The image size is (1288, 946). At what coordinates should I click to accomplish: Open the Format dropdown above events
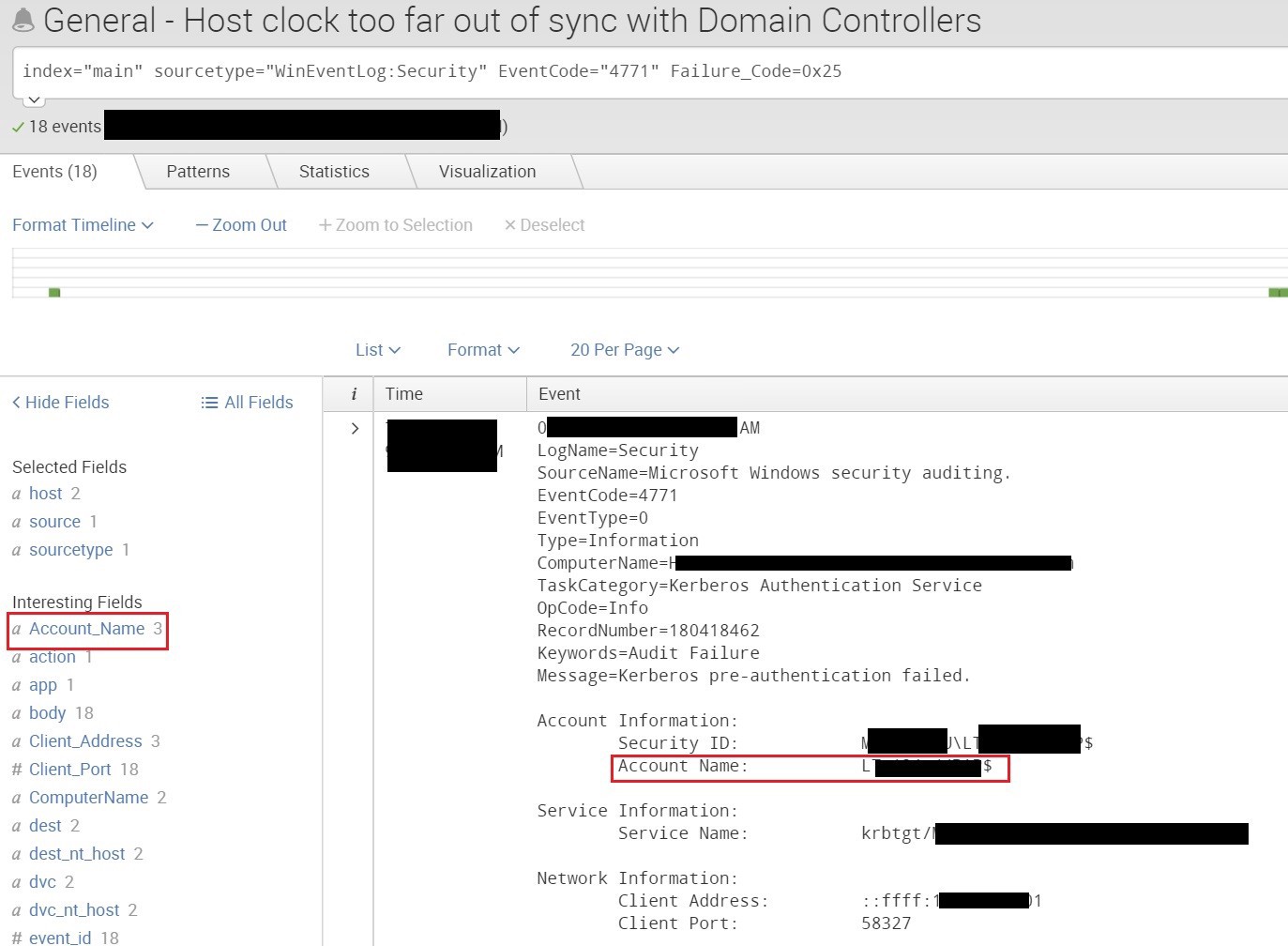(x=483, y=350)
